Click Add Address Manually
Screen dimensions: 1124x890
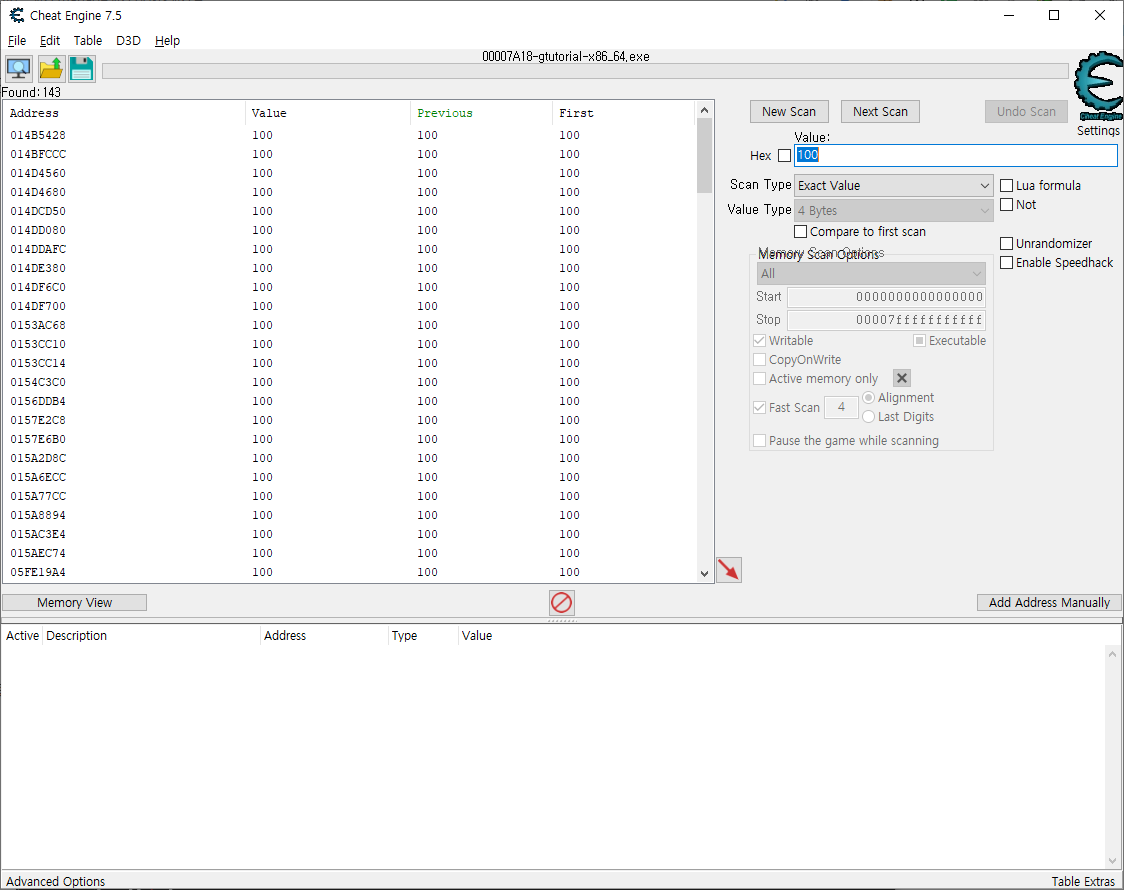[1049, 603]
